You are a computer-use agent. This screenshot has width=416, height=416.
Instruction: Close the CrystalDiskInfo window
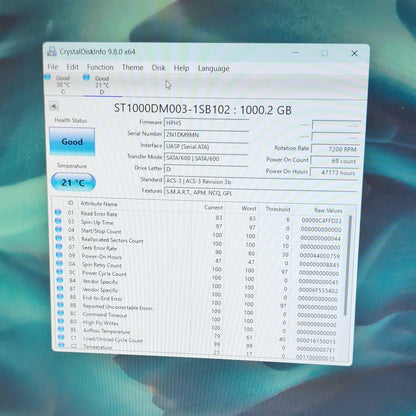tap(354, 53)
